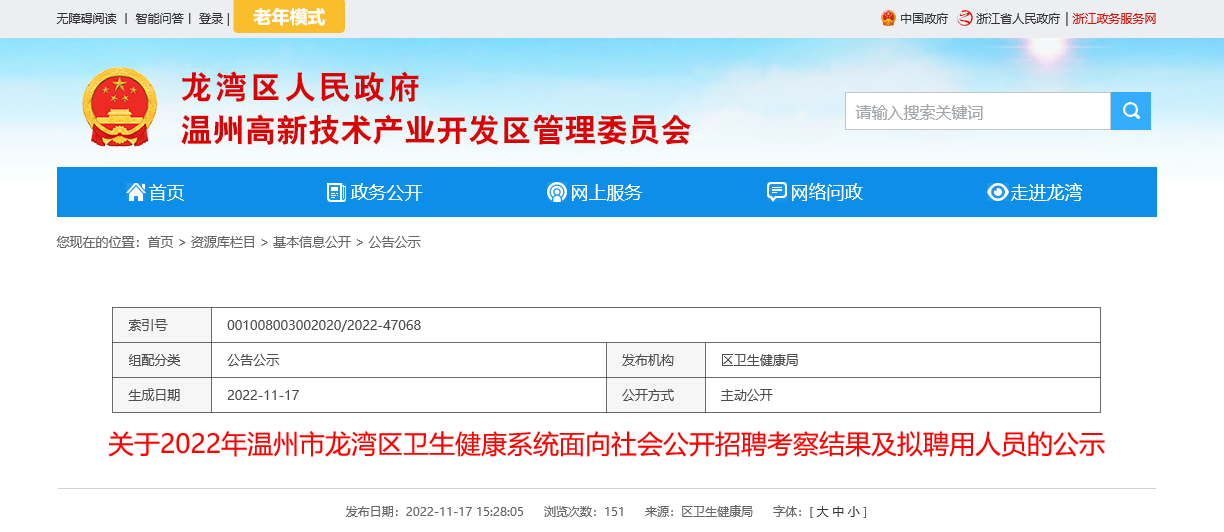Open the 走进龙湾 navigation menu
This screenshot has width=1224, height=532.
(1036, 192)
